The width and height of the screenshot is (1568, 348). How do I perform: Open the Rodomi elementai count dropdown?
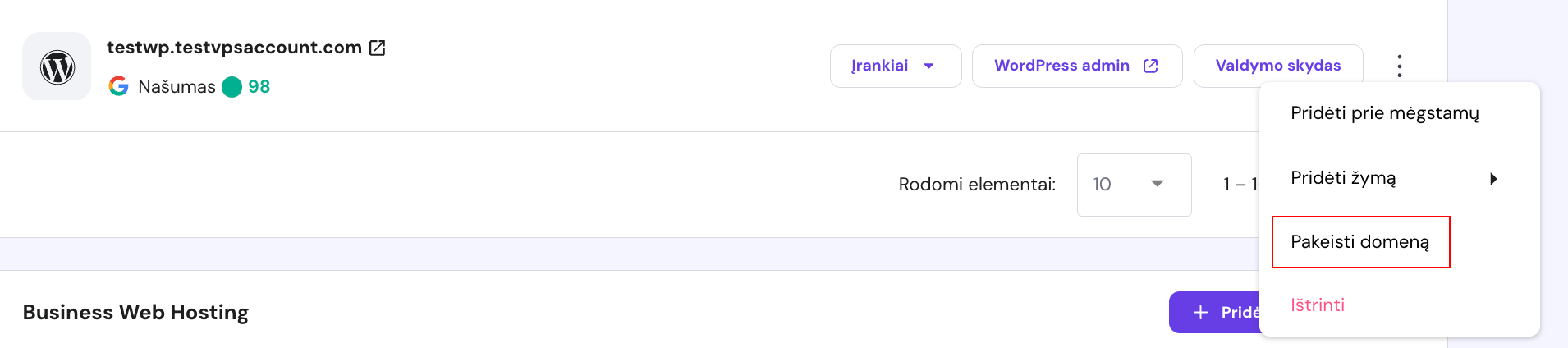(1134, 185)
